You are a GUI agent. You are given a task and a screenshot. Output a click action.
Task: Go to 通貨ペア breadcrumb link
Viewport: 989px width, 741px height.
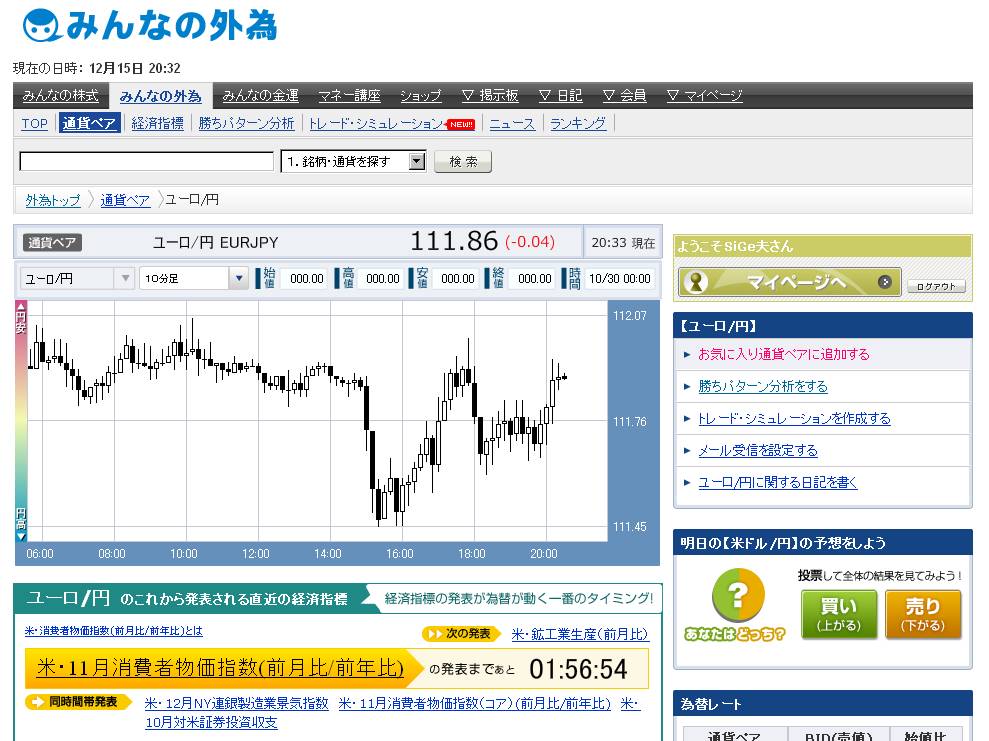tap(125, 200)
